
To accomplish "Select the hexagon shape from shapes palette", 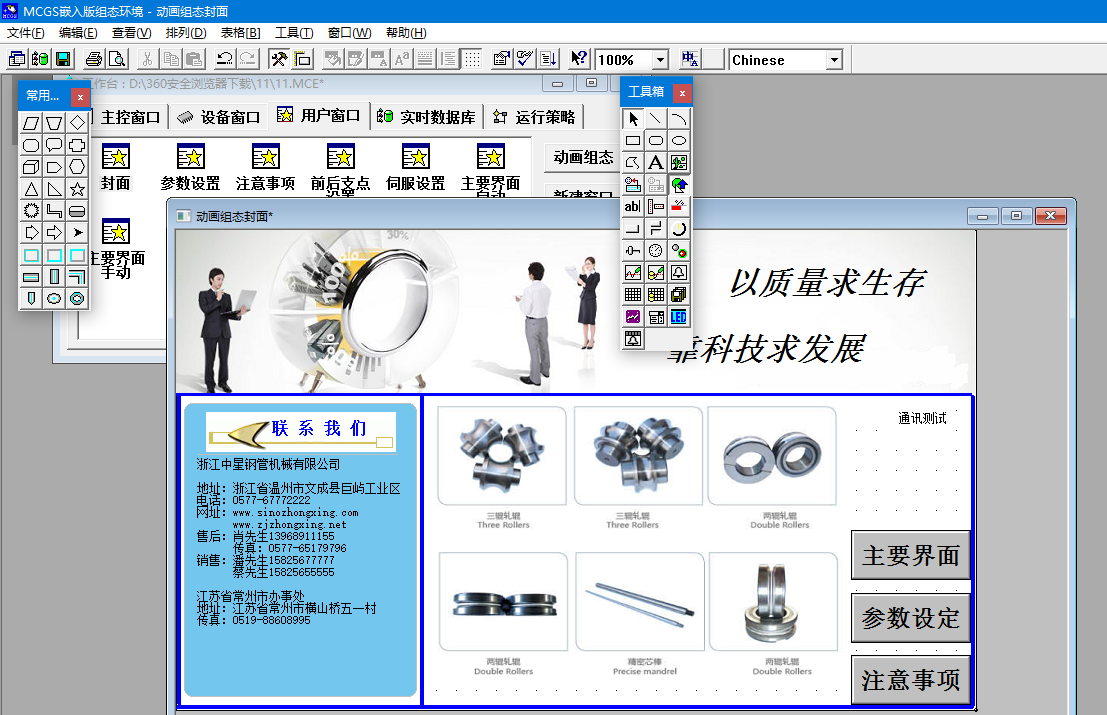I will (77, 166).
